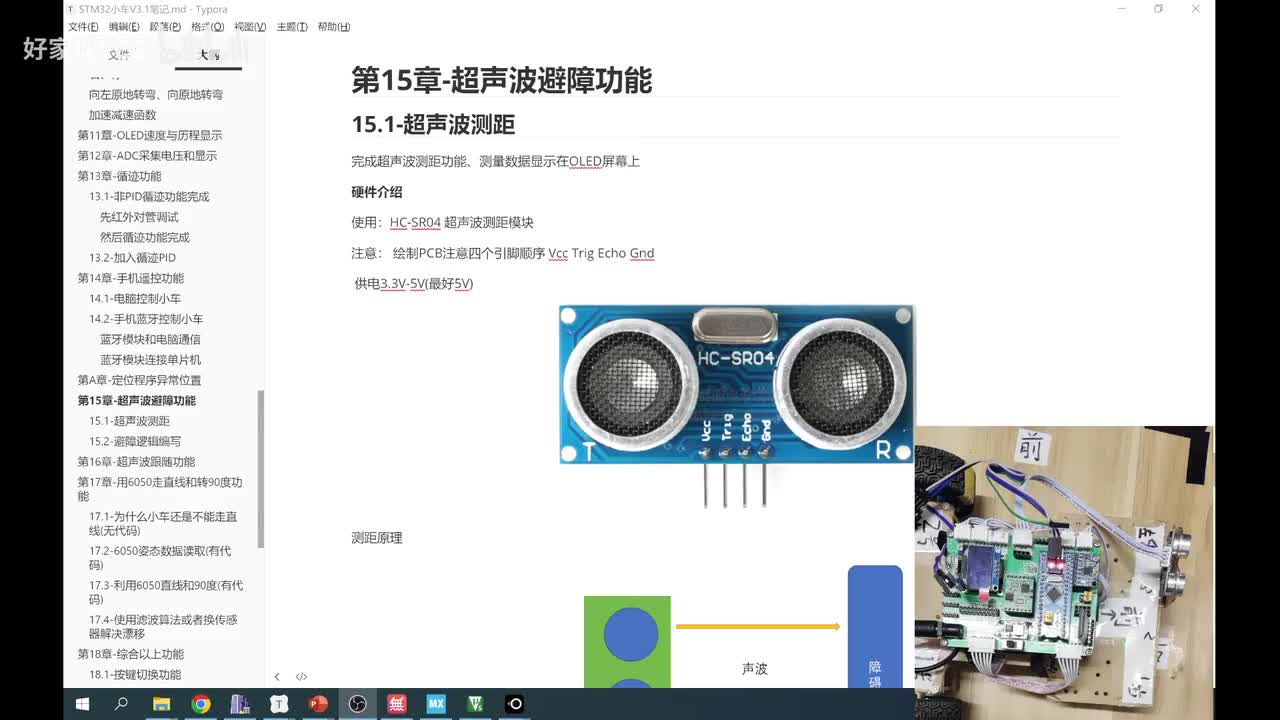Jump to 第17章-用6050走直线和转90度功能
Image resolution: width=1280 pixels, height=720 pixels.
[160, 489]
